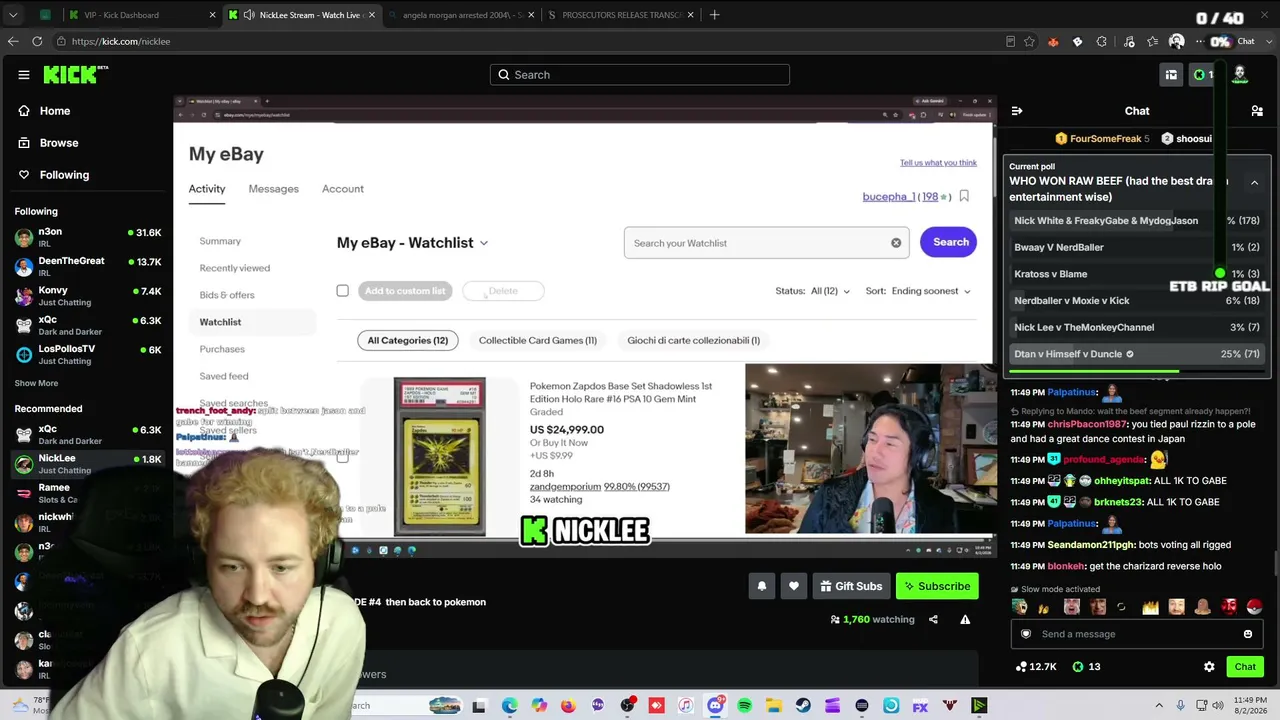Click the green Chat send button
Screen dimensions: 1280x720
coord(1245,667)
